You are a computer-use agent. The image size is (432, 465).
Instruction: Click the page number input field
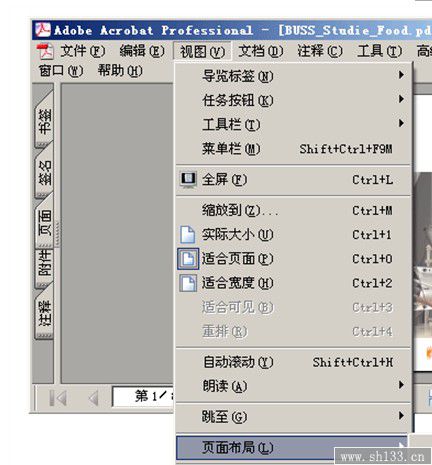[143, 396]
